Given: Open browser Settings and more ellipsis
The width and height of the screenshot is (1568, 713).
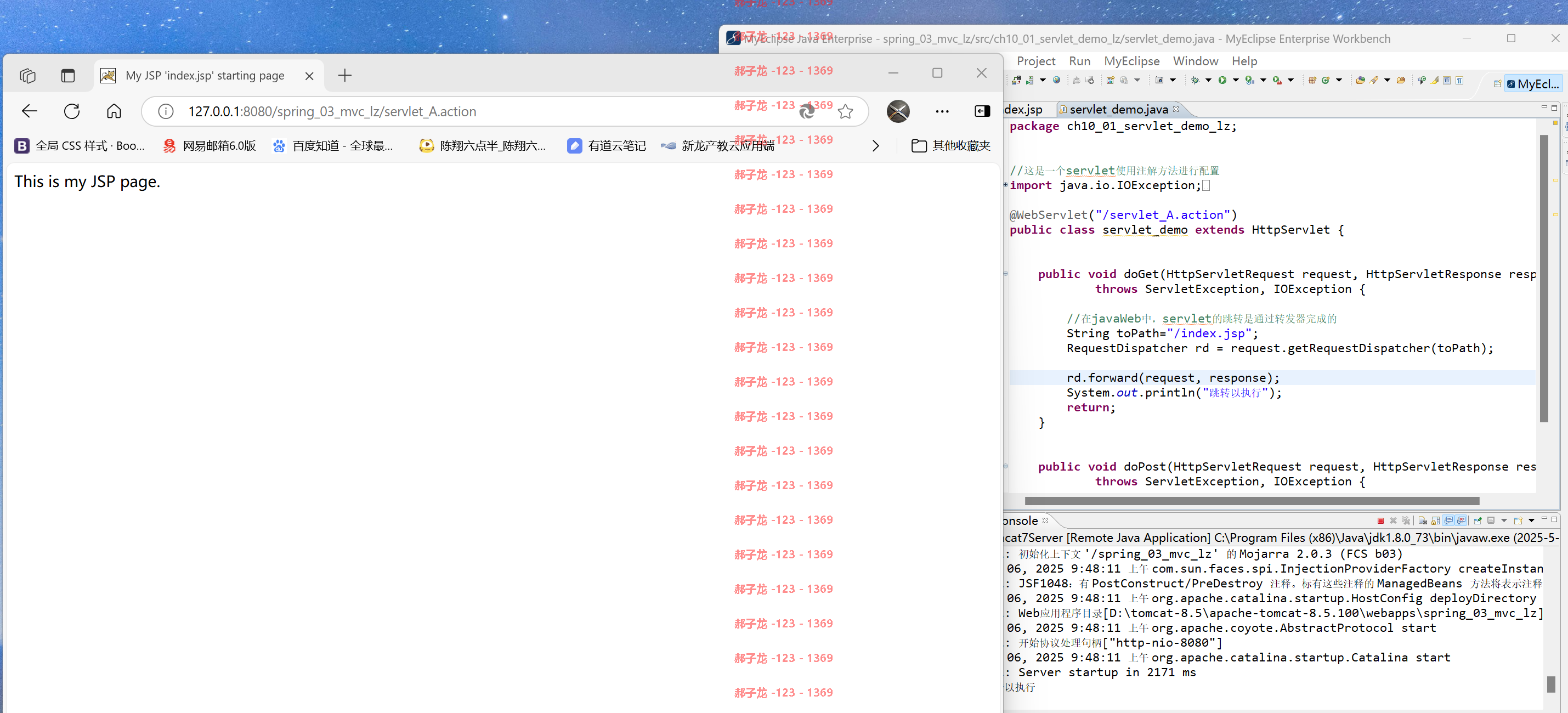Looking at the screenshot, I should tap(942, 111).
